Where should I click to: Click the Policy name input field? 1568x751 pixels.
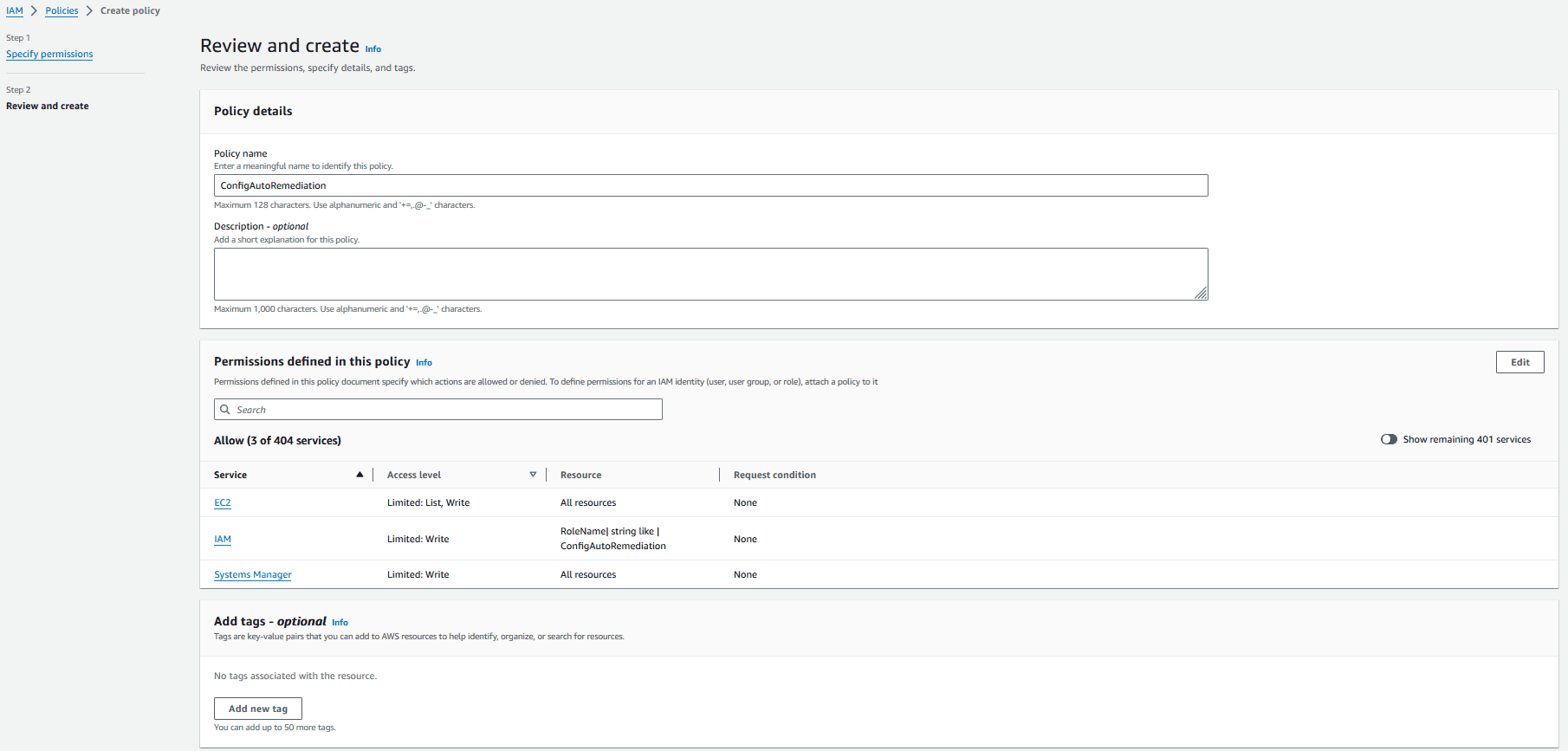pos(710,185)
